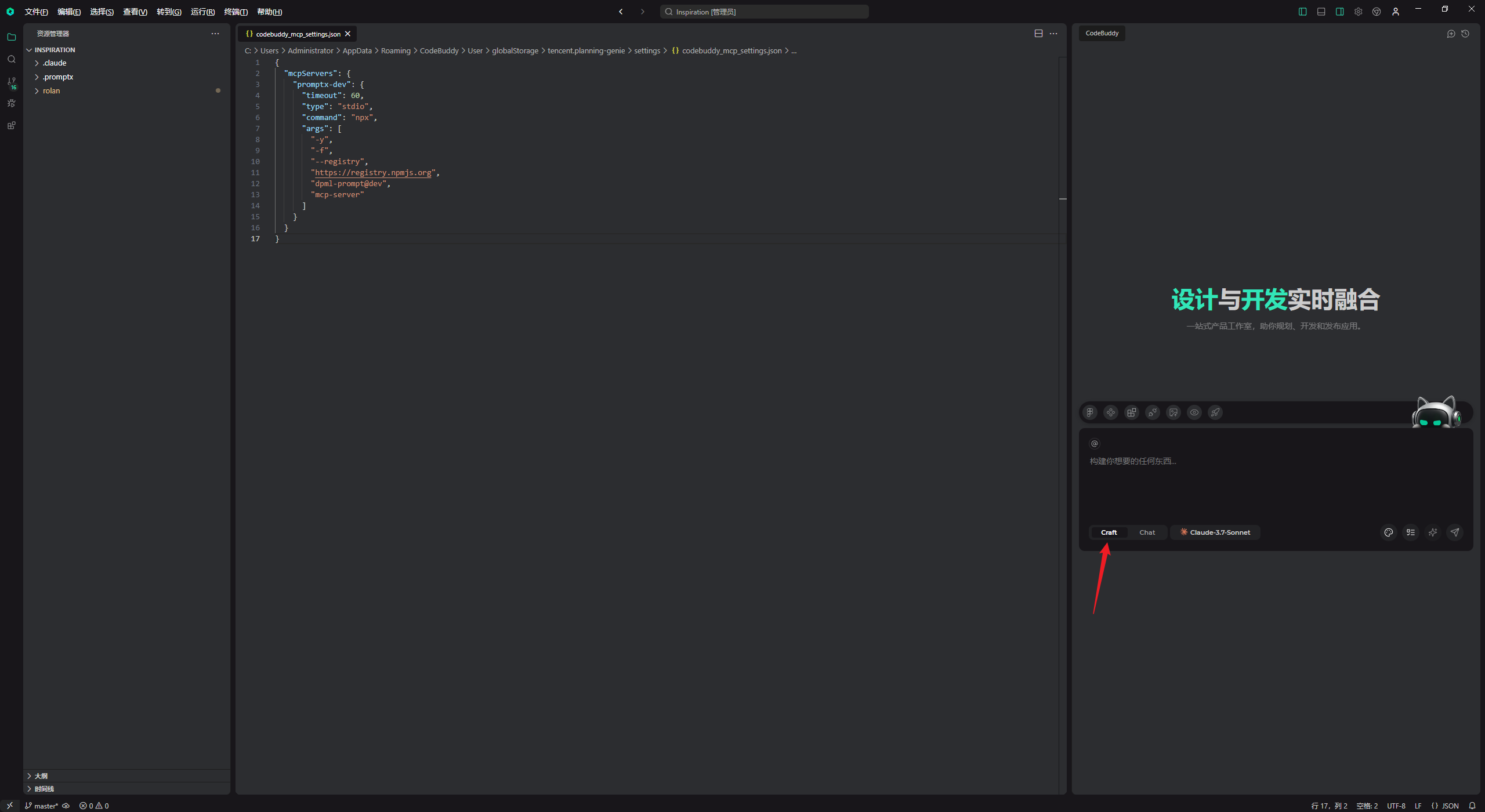The image size is (1485, 812).
Task: Click the Chrome browser icon in the title bar
Action: click(x=1377, y=12)
